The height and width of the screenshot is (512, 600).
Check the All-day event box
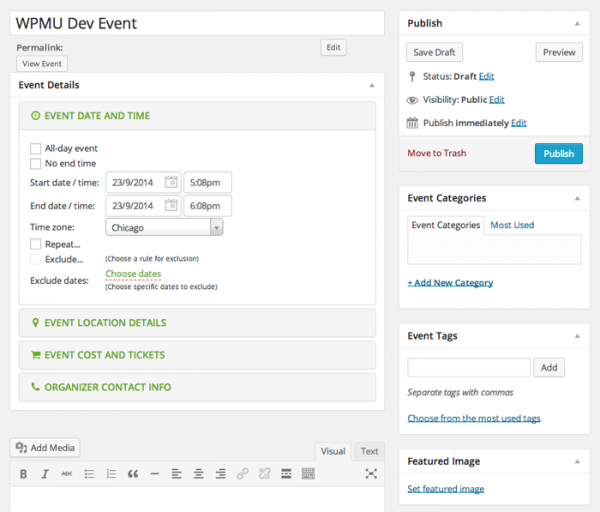click(x=35, y=148)
